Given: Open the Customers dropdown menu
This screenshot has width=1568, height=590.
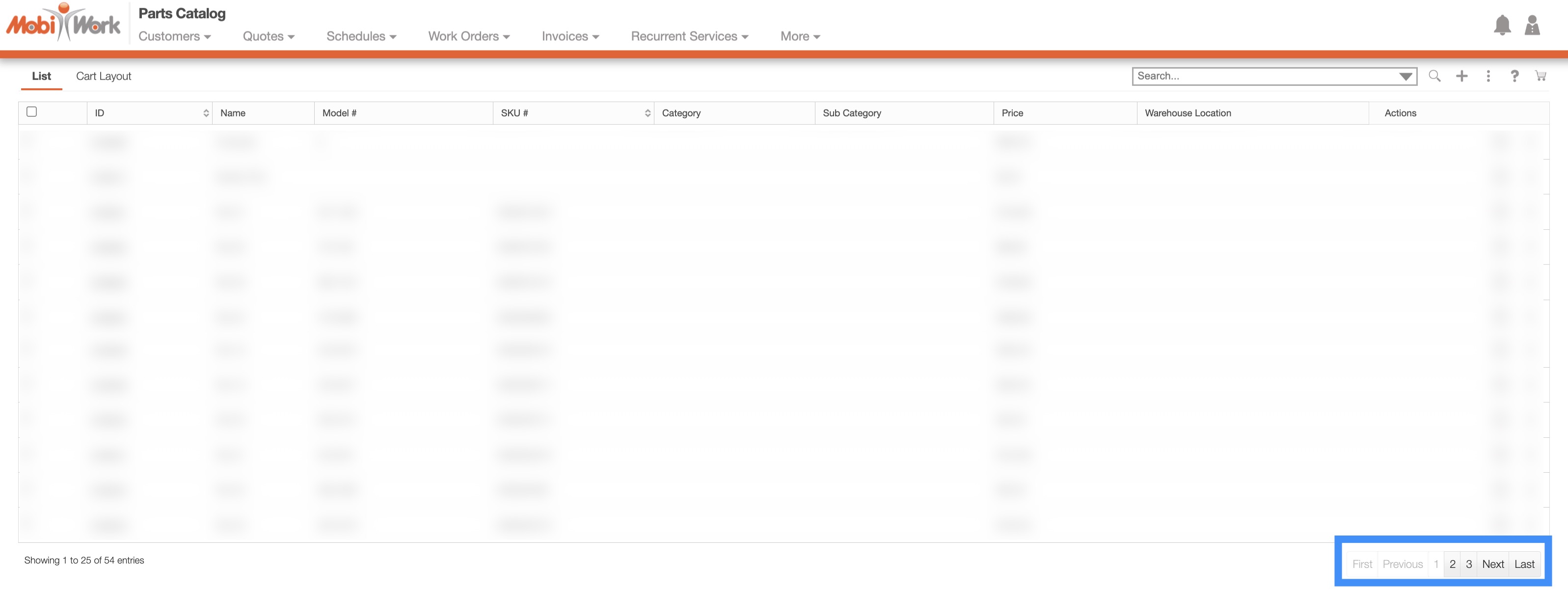Looking at the screenshot, I should pyautogui.click(x=174, y=36).
